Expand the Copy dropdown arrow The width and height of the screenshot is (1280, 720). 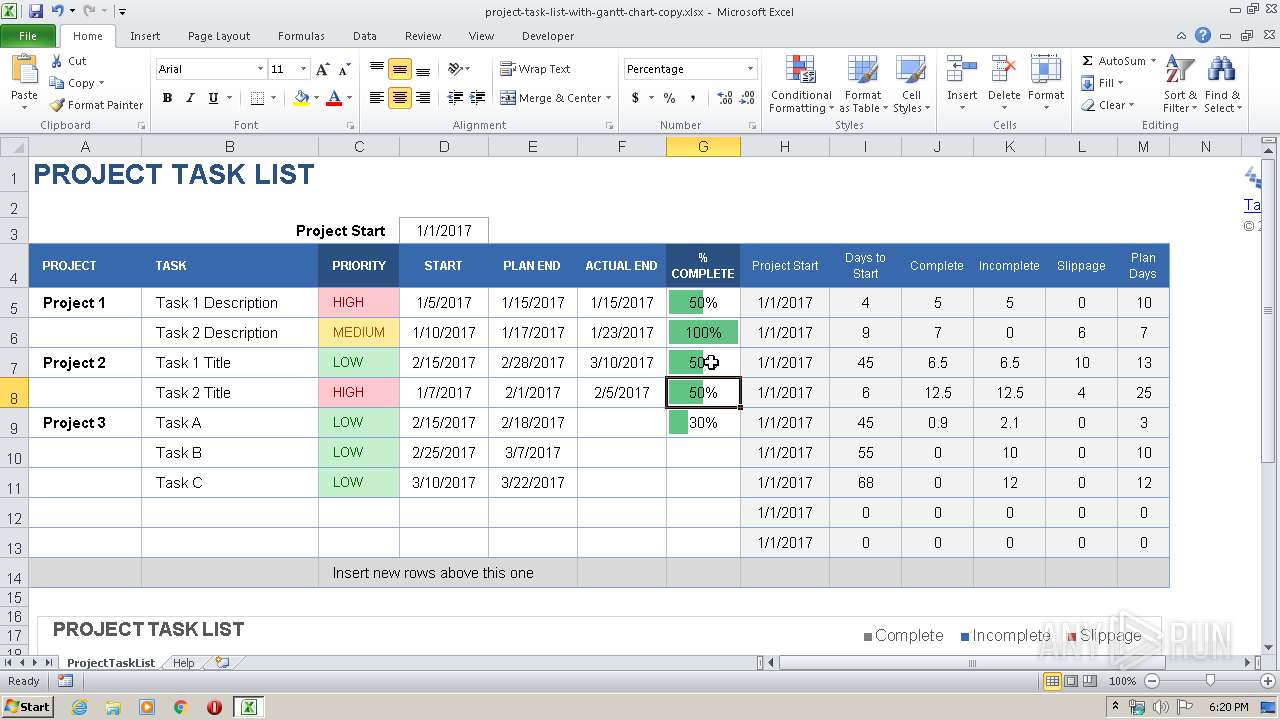click(x=101, y=83)
